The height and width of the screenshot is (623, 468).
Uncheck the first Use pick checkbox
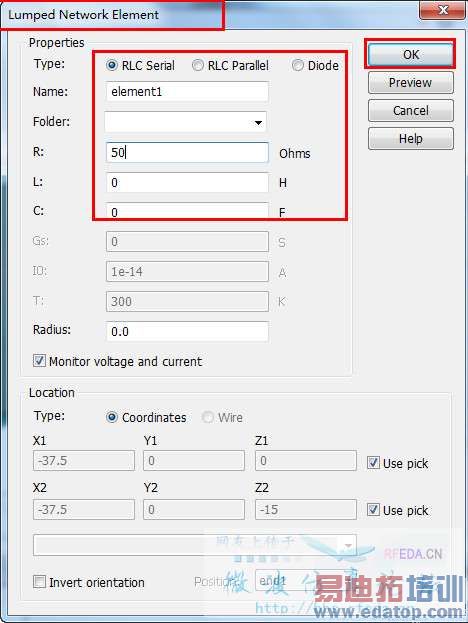tap(373, 463)
